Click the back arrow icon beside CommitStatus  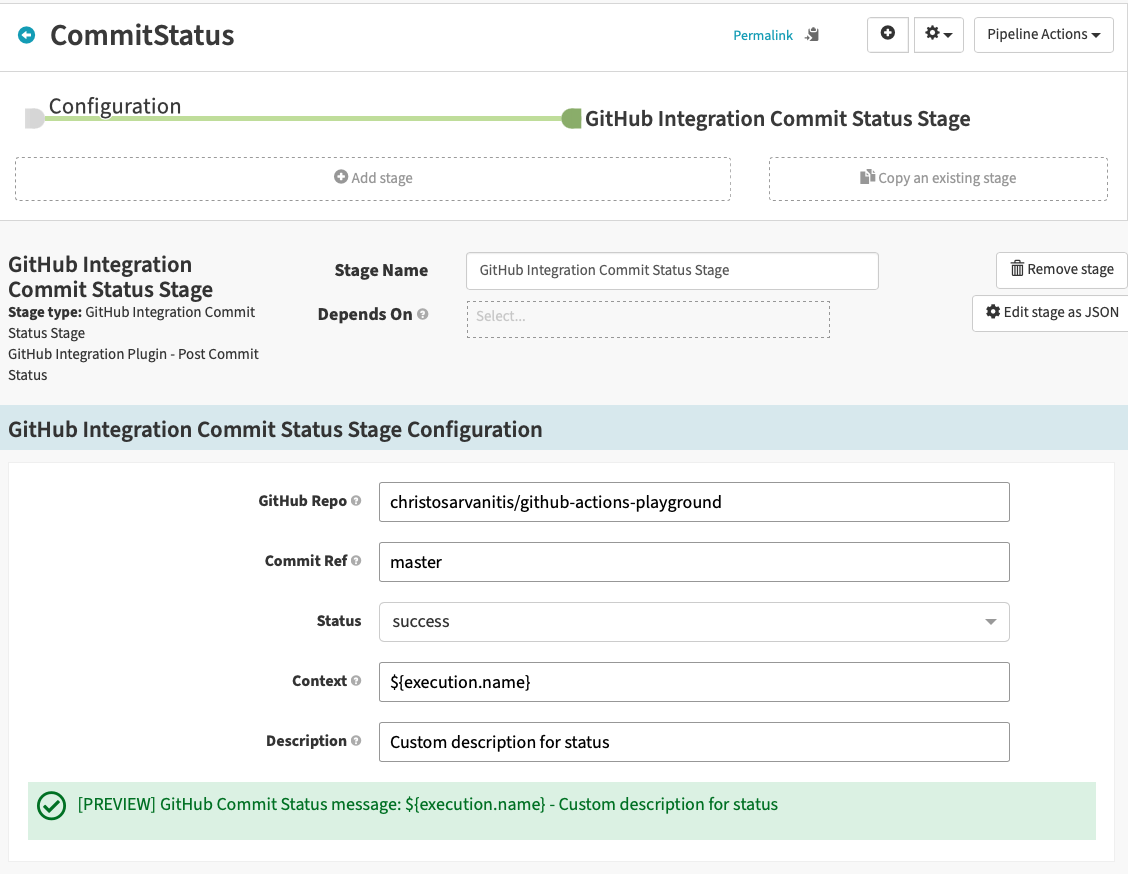(x=27, y=35)
